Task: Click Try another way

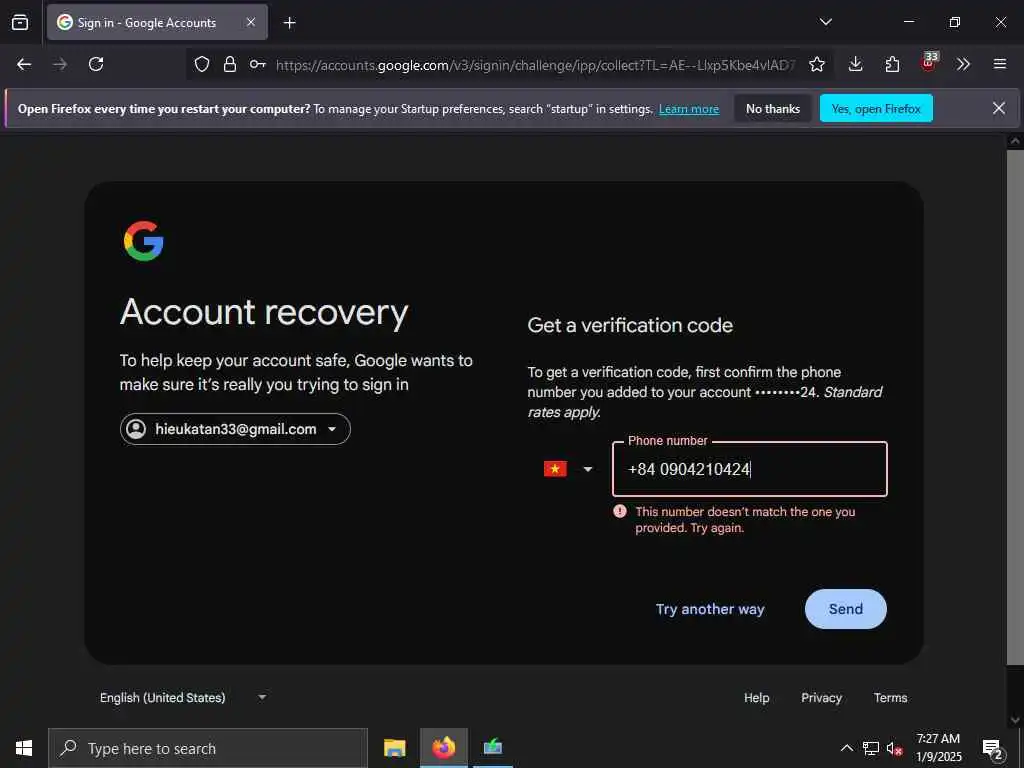Action: click(x=710, y=609)
